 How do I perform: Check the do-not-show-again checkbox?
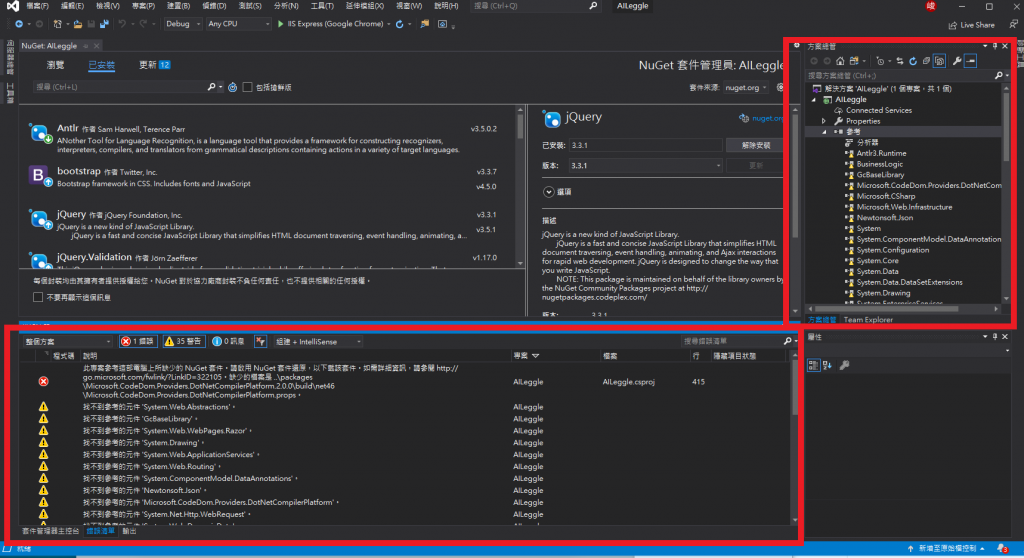[38, 297]
